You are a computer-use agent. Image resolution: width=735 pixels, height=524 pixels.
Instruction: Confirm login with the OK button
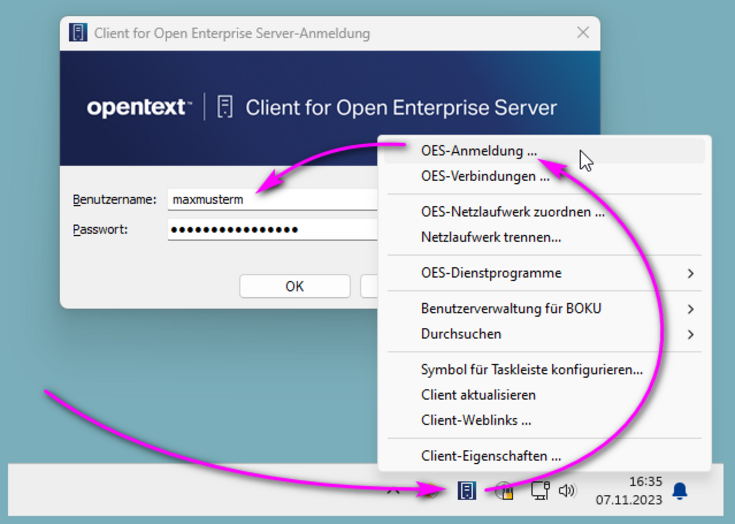(295, 286)
